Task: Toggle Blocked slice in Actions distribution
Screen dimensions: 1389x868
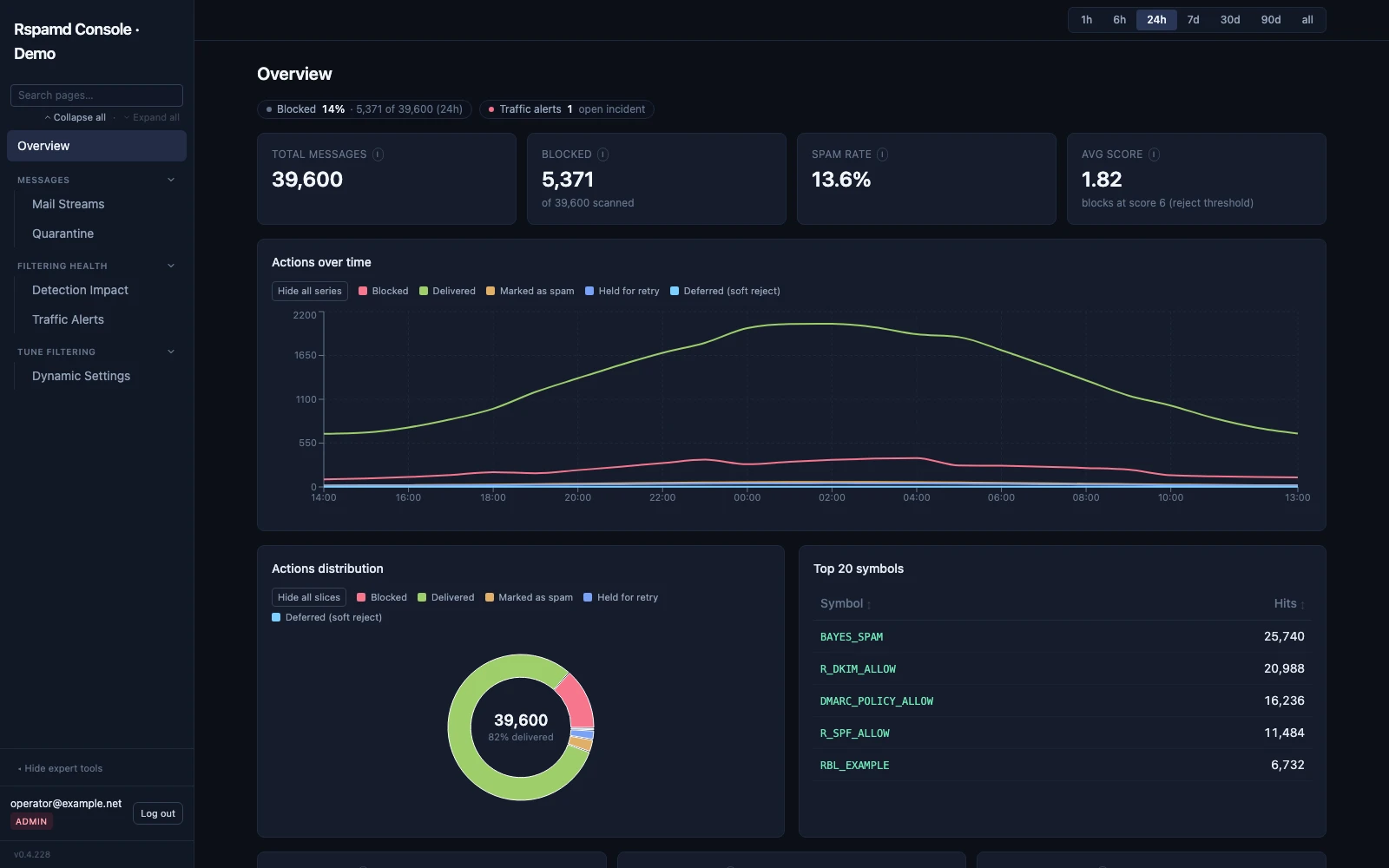Action: click(x=381, y=597)
